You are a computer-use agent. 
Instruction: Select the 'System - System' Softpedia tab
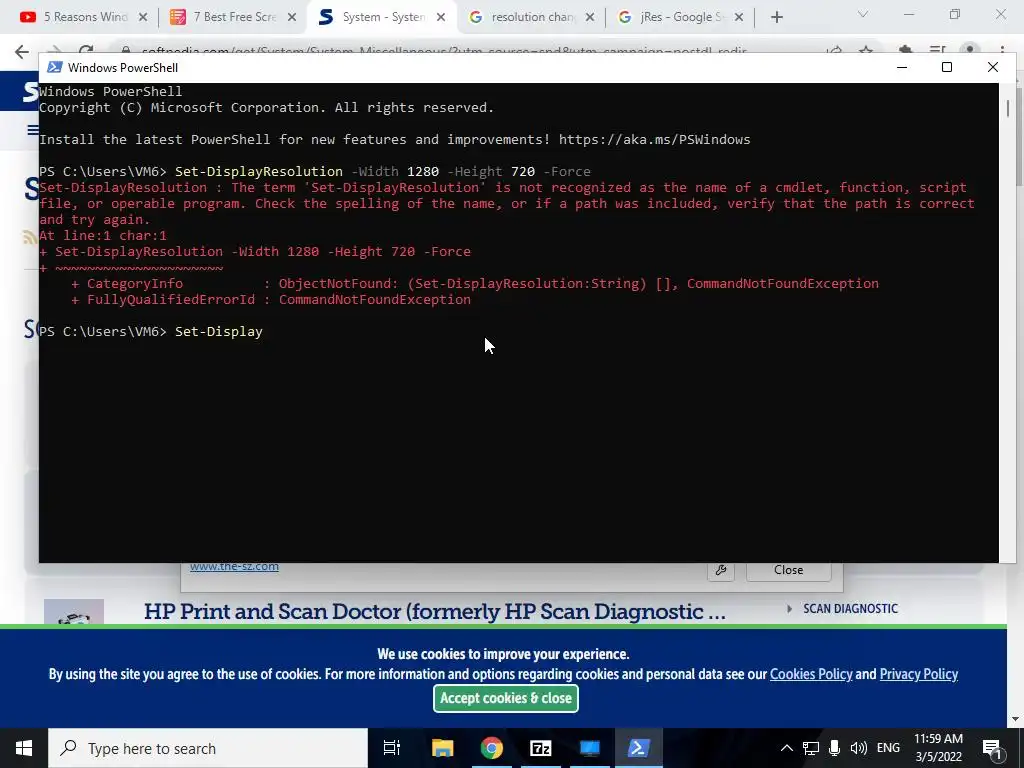coord(381,17)
